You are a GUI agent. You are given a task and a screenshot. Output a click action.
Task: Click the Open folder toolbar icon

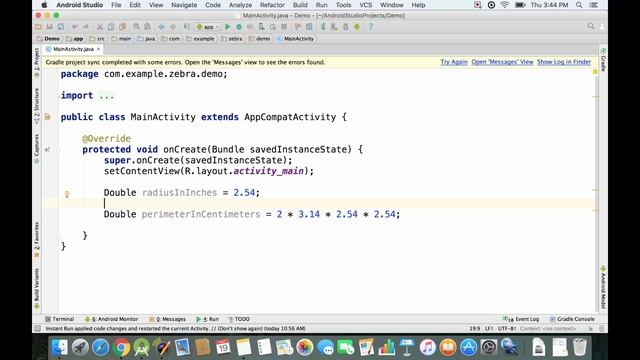click(x=38, y=27)
